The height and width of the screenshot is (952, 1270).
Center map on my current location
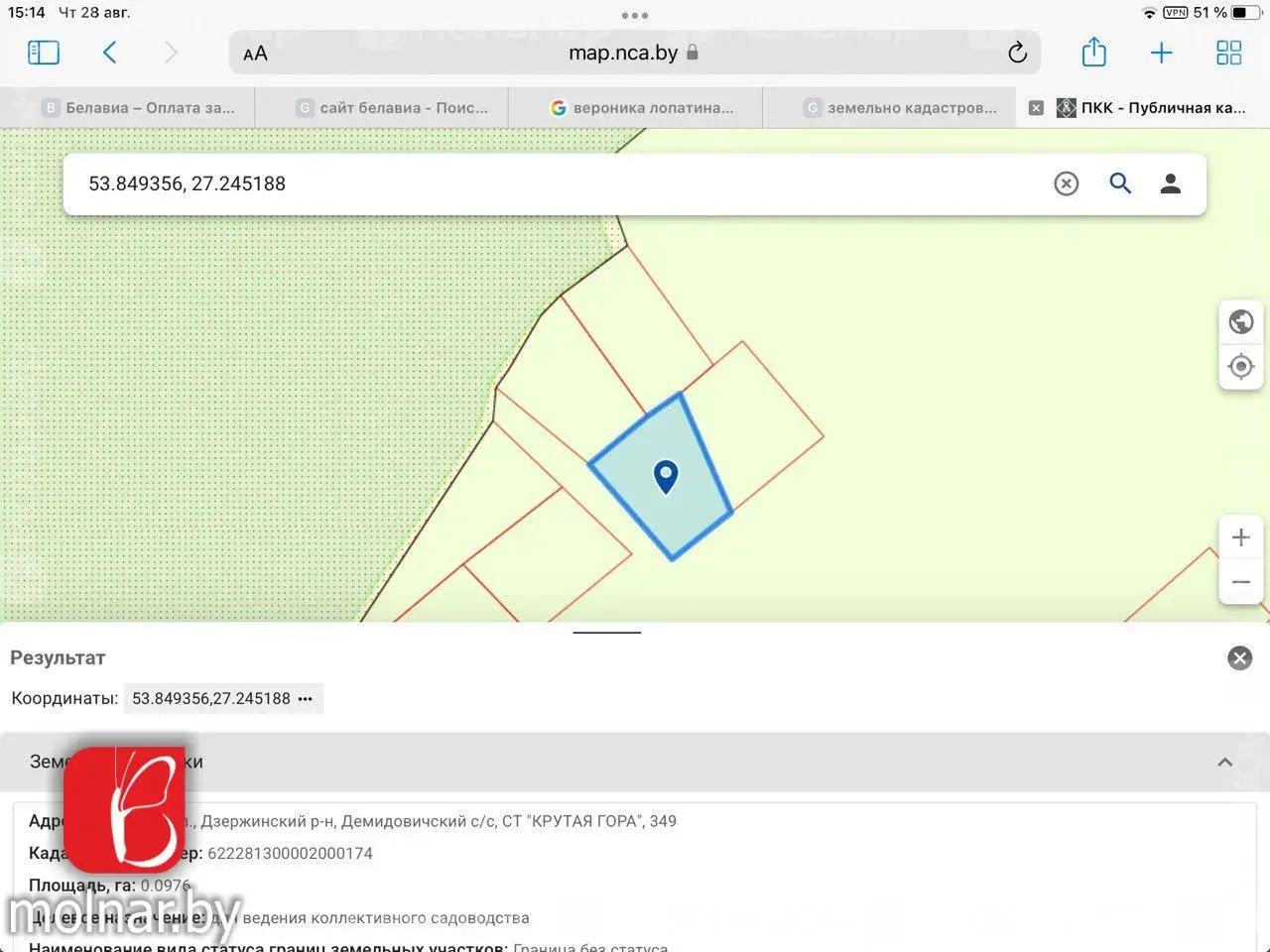click(x=1240, y=367)
